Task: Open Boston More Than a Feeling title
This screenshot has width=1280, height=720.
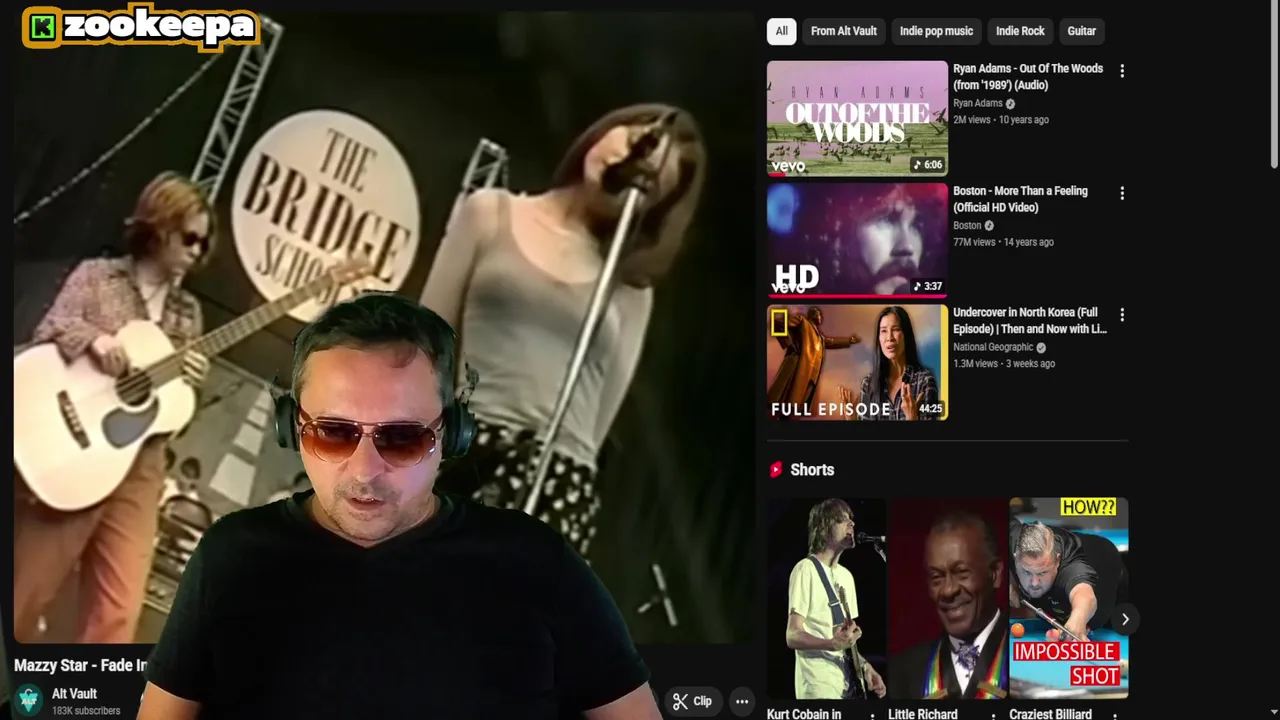Action: tap(1020, 199)
